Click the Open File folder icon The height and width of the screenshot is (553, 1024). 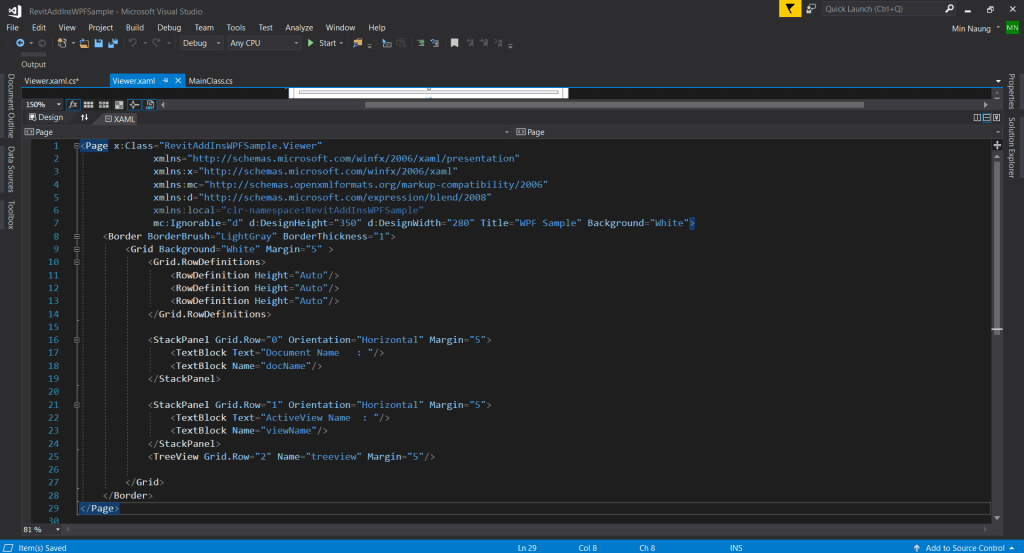(x=84, y=43)
